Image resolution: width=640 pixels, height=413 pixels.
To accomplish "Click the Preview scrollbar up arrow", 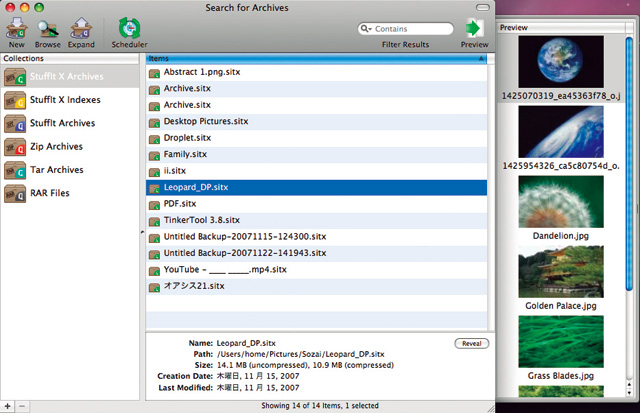I will click(x=629, y=385).
